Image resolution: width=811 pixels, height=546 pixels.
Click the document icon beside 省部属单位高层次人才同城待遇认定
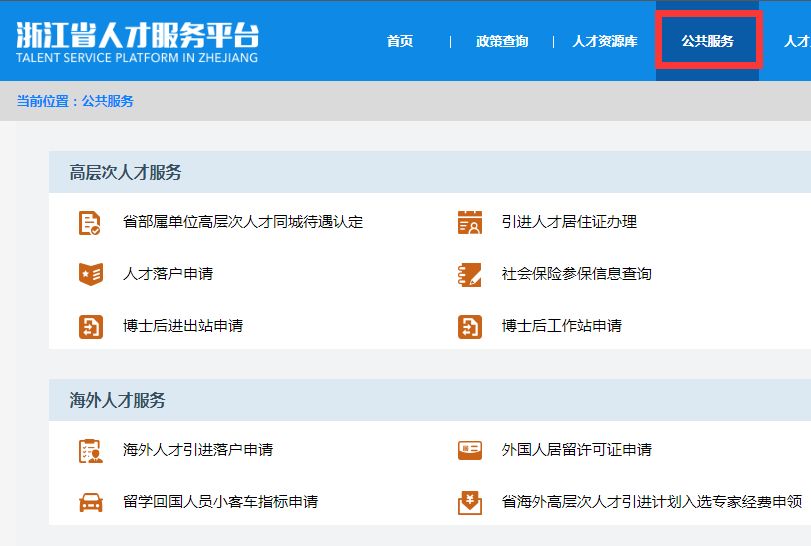[x=89, y=223]
